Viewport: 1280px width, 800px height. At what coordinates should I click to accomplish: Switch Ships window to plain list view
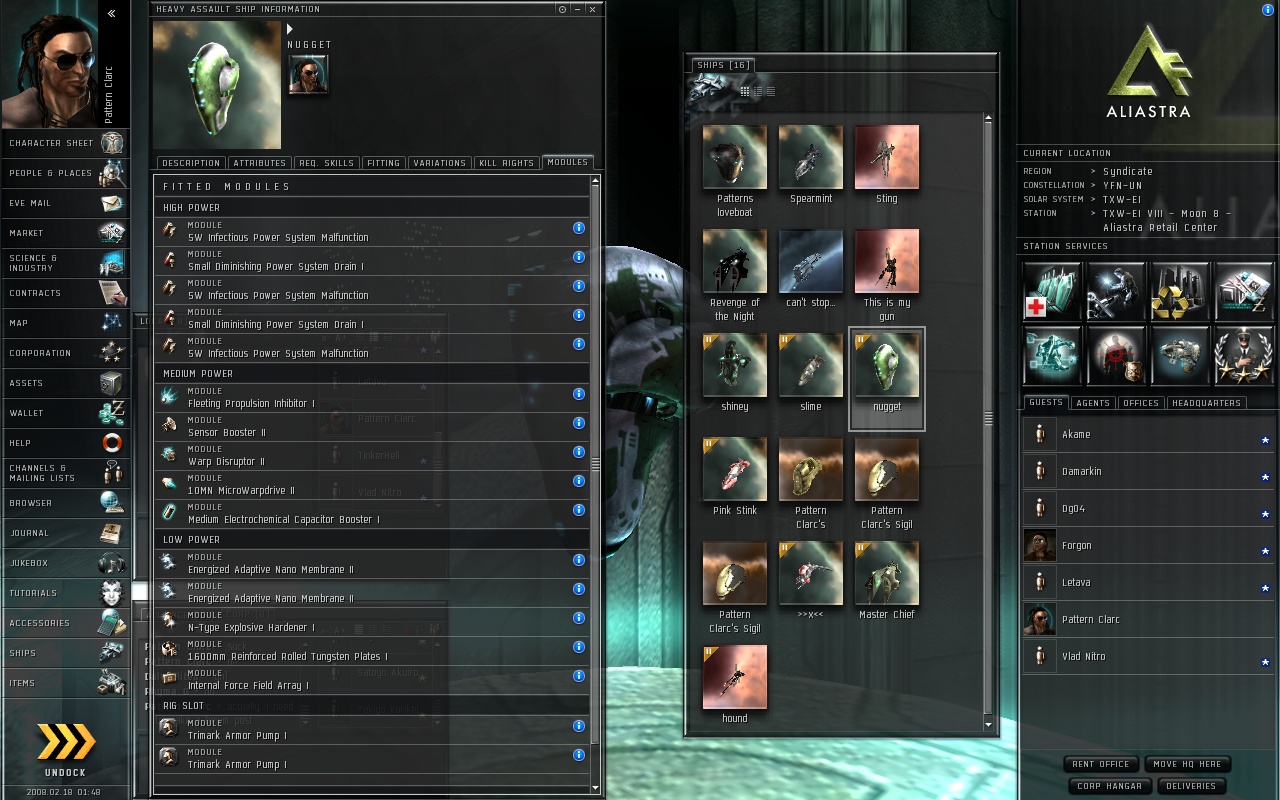click(770, 91)
